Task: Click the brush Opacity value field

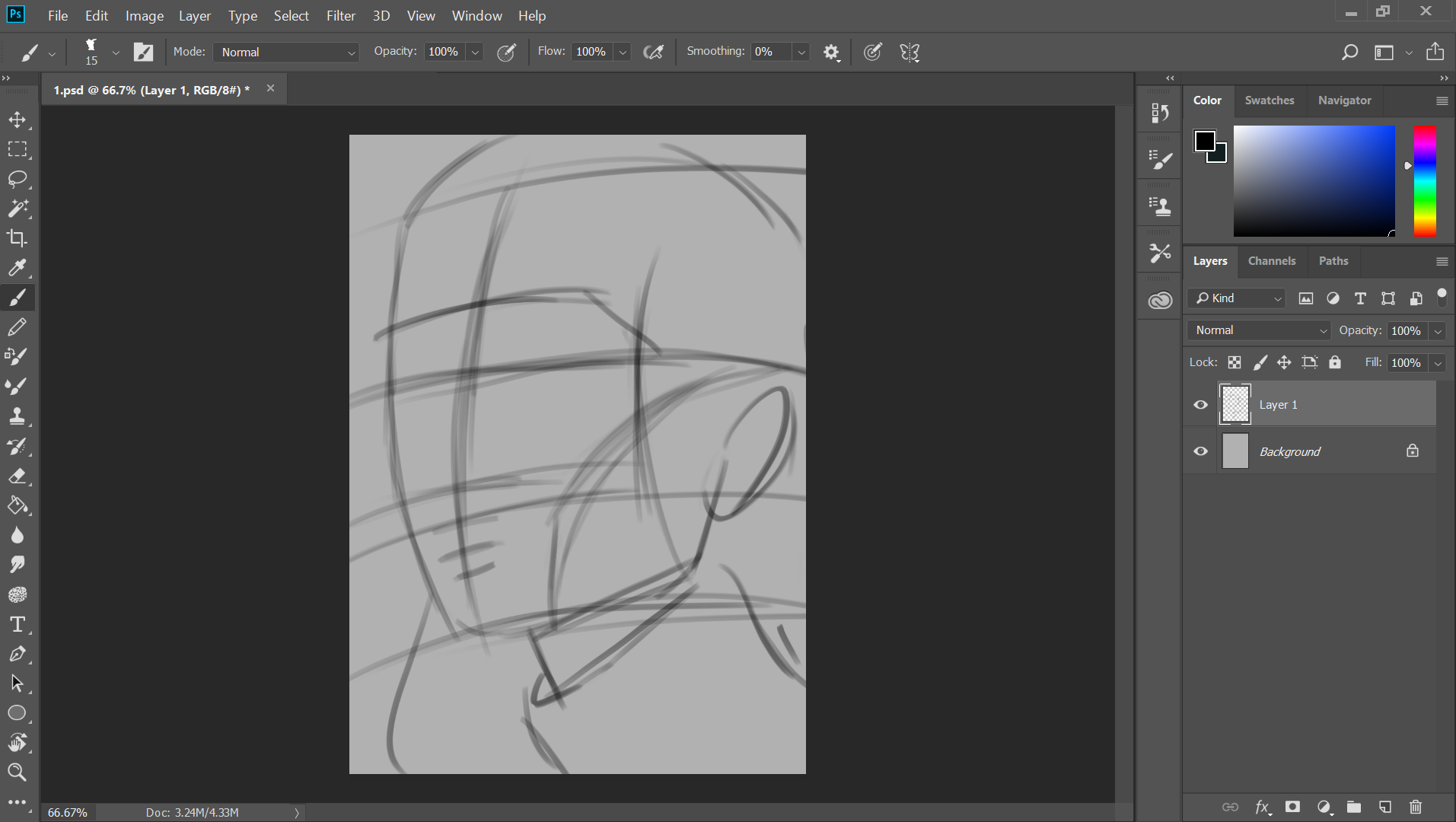Action: pos(443,52)
